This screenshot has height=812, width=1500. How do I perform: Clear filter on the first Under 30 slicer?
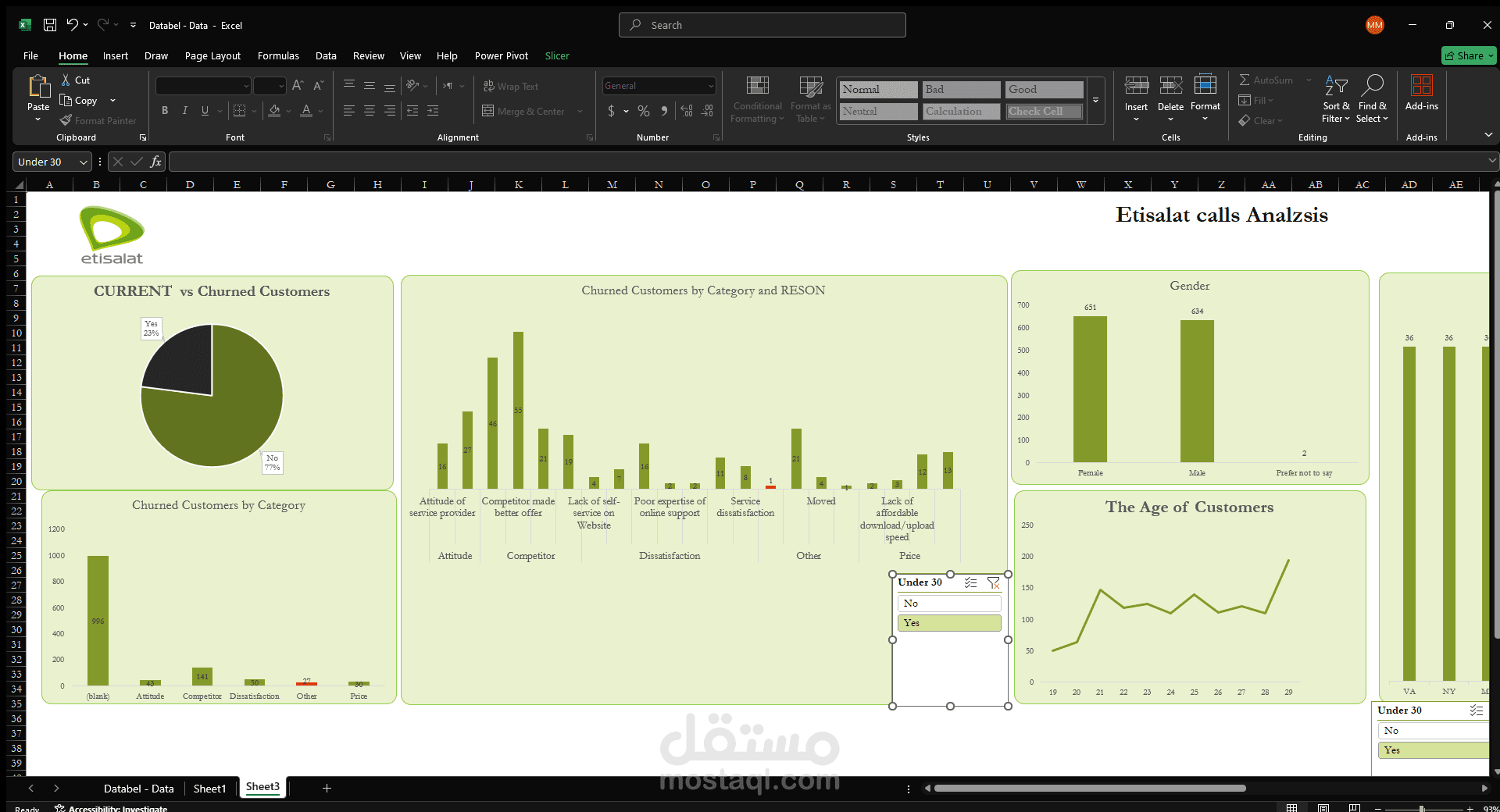point(994,582)
